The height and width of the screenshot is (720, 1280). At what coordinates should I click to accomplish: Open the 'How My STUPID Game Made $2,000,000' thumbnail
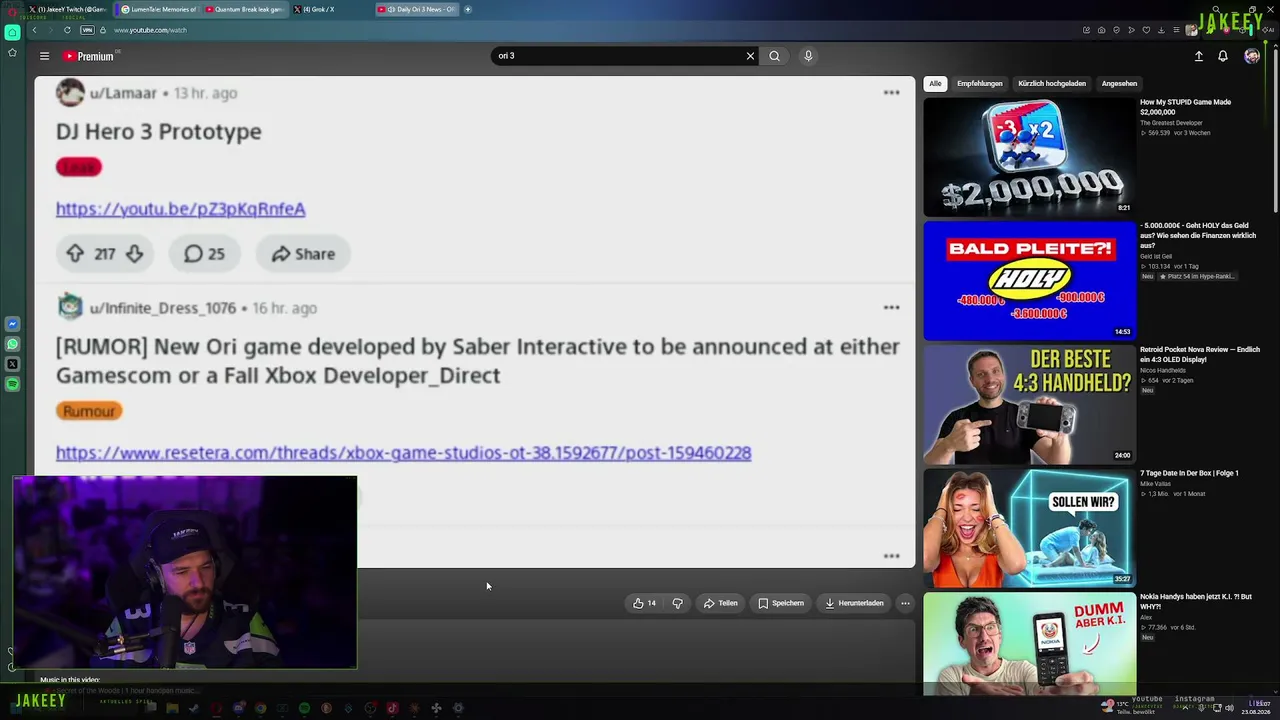click(1029, 157)
